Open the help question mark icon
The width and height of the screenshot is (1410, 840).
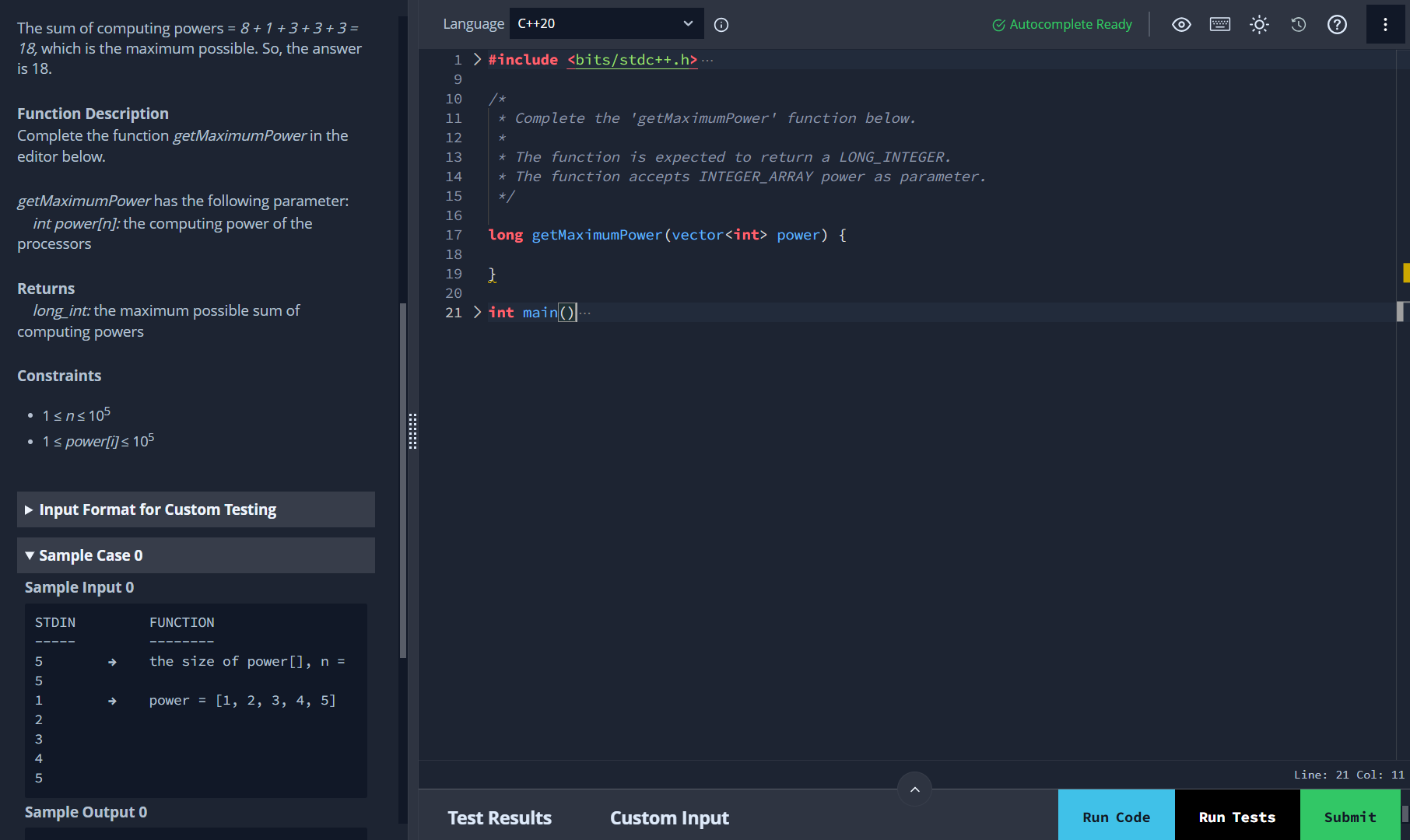tap(1337, 25)
